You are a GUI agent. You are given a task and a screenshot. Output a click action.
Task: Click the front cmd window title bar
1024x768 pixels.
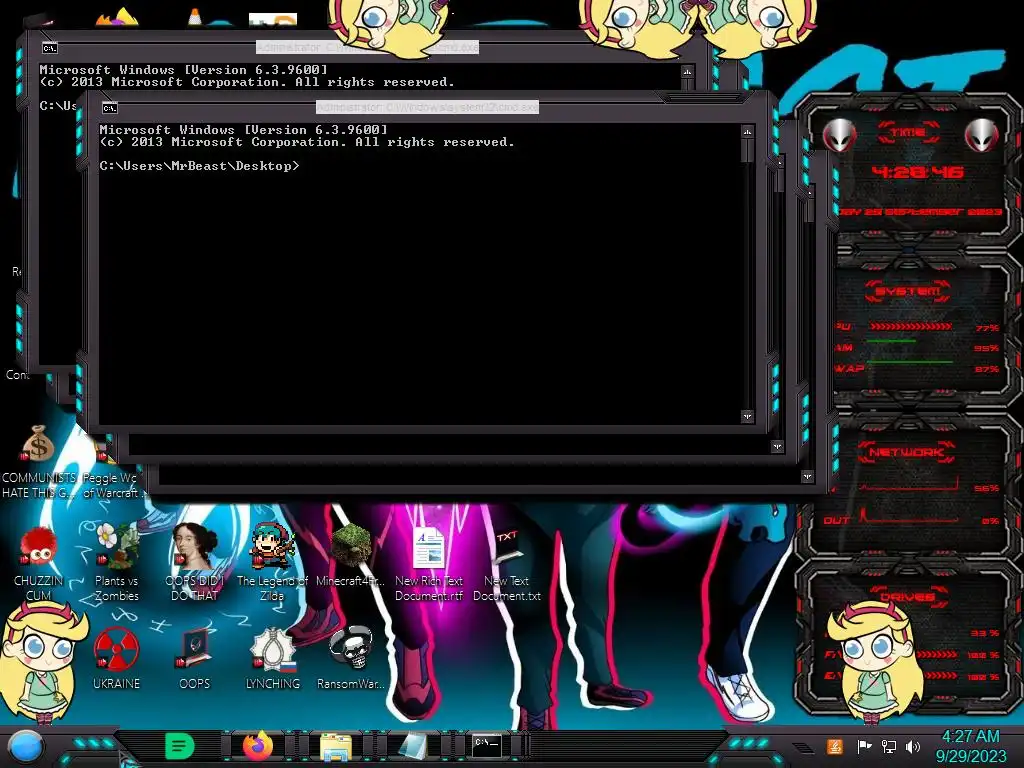428,107
